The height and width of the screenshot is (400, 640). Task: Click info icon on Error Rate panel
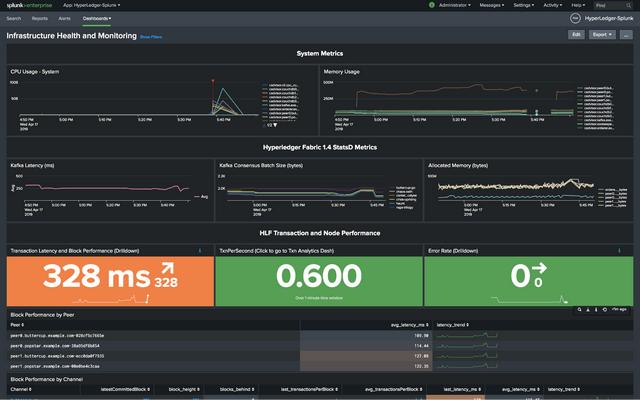pos(619,251)
